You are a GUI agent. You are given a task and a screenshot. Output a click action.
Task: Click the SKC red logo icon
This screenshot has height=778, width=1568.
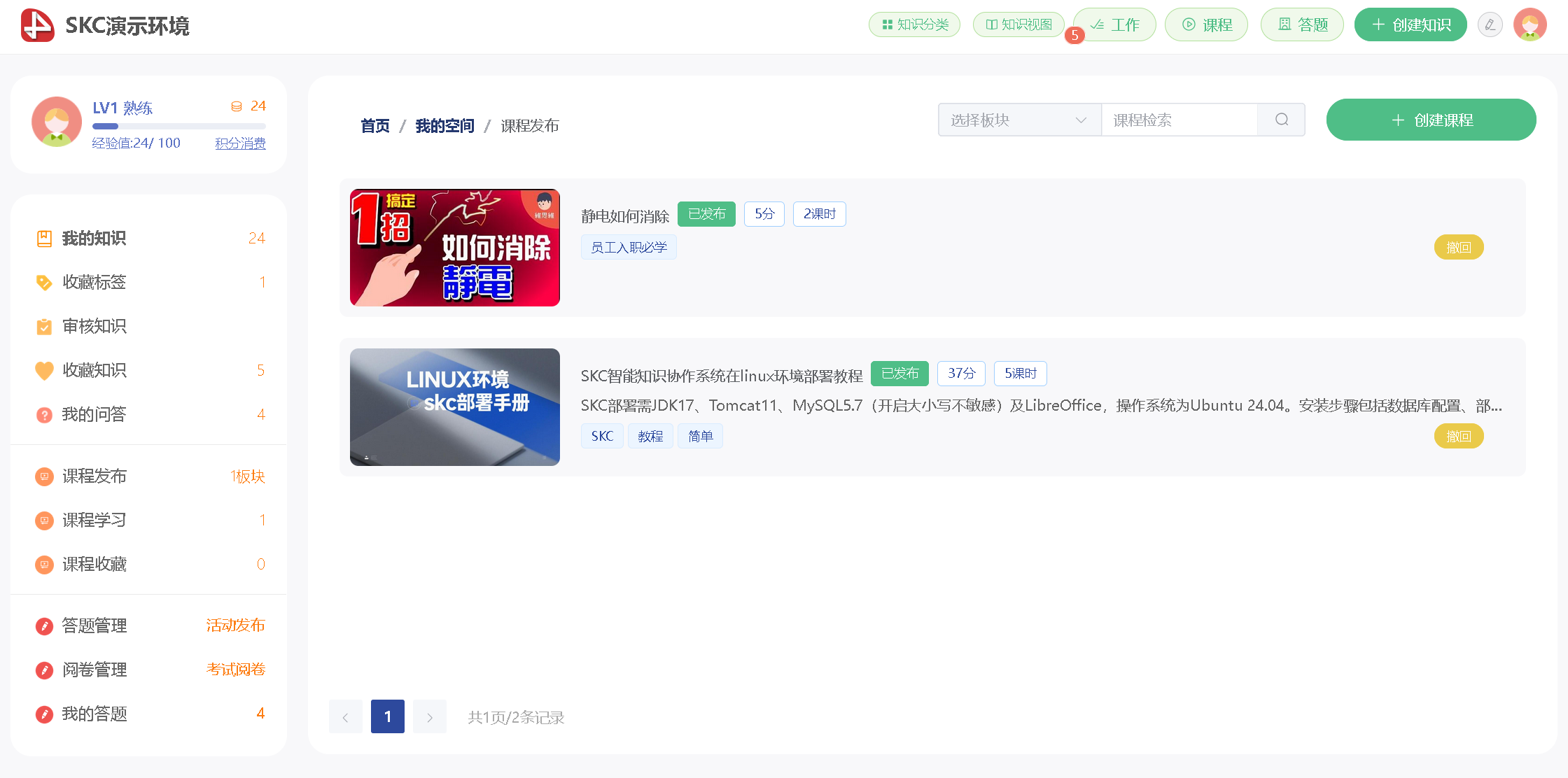pos(38,25)
